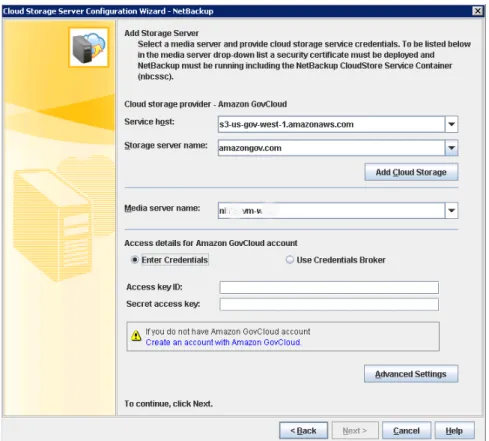The width and height of the screenshot is (489, 441).
Task: Open the Storage server name dropdown
Action: point(451,148)
